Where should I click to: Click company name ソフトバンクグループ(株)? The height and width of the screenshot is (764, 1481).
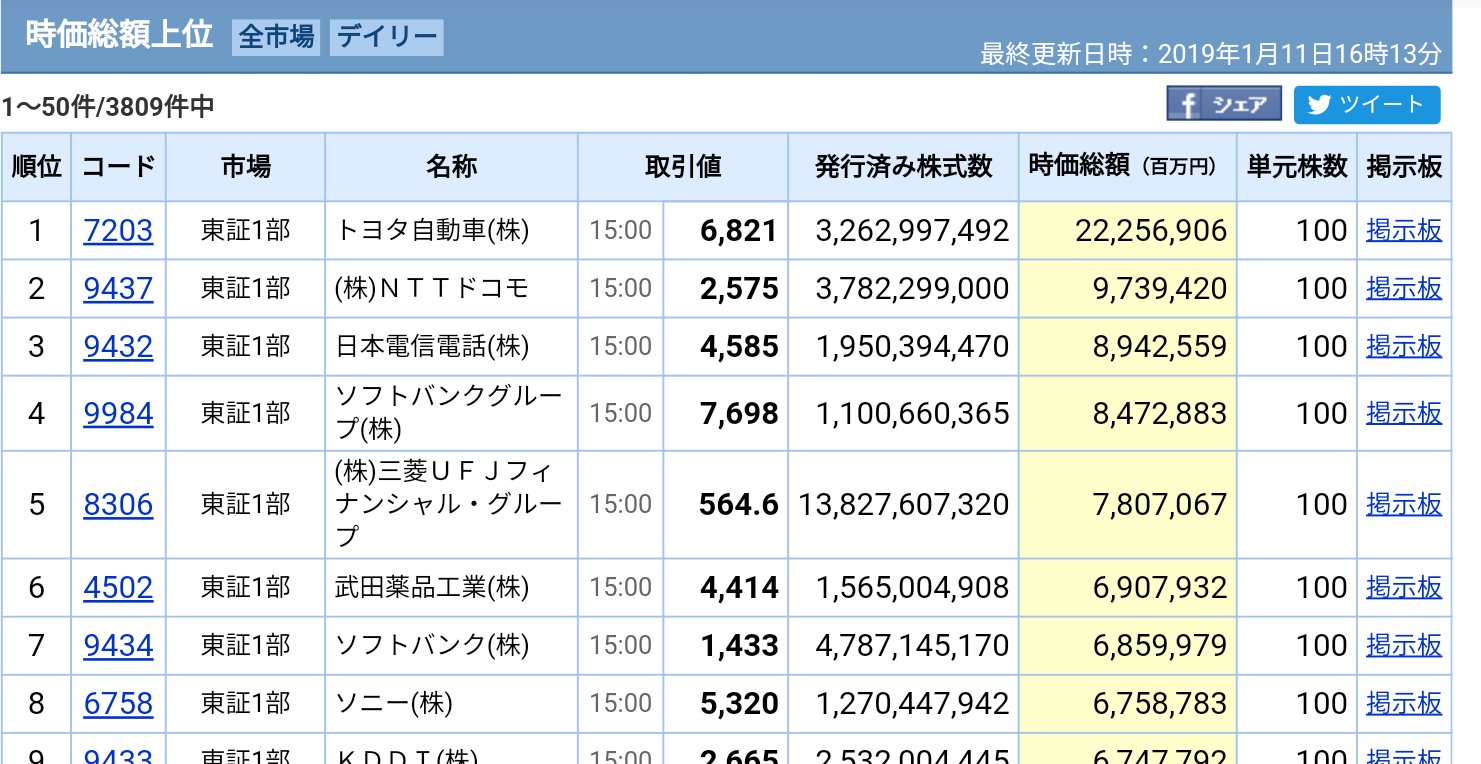(x=449, y=413)
